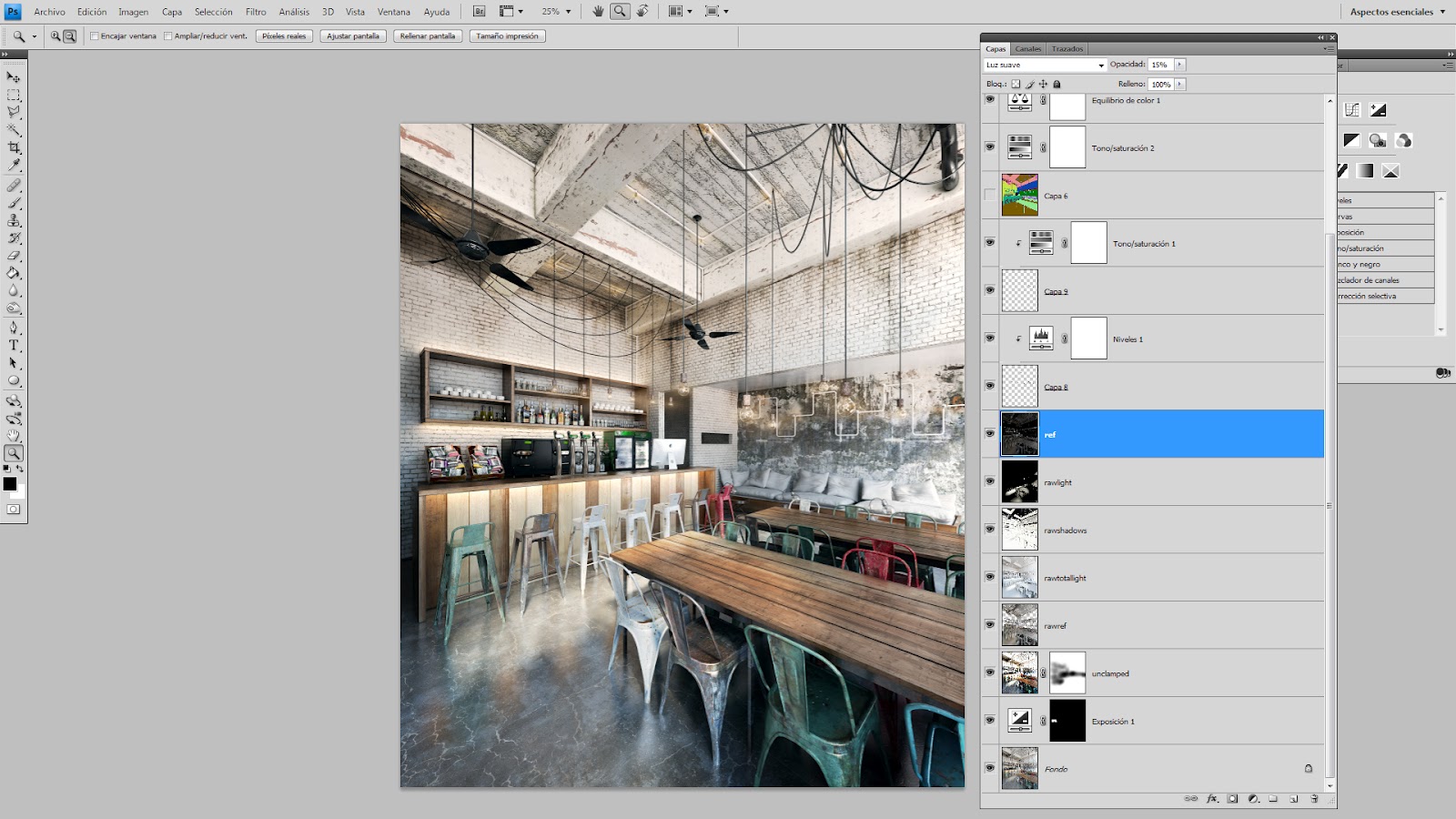Open the Opacidad slider arrow
The image size is (1456, 819).
click(x=1179, y=65)
